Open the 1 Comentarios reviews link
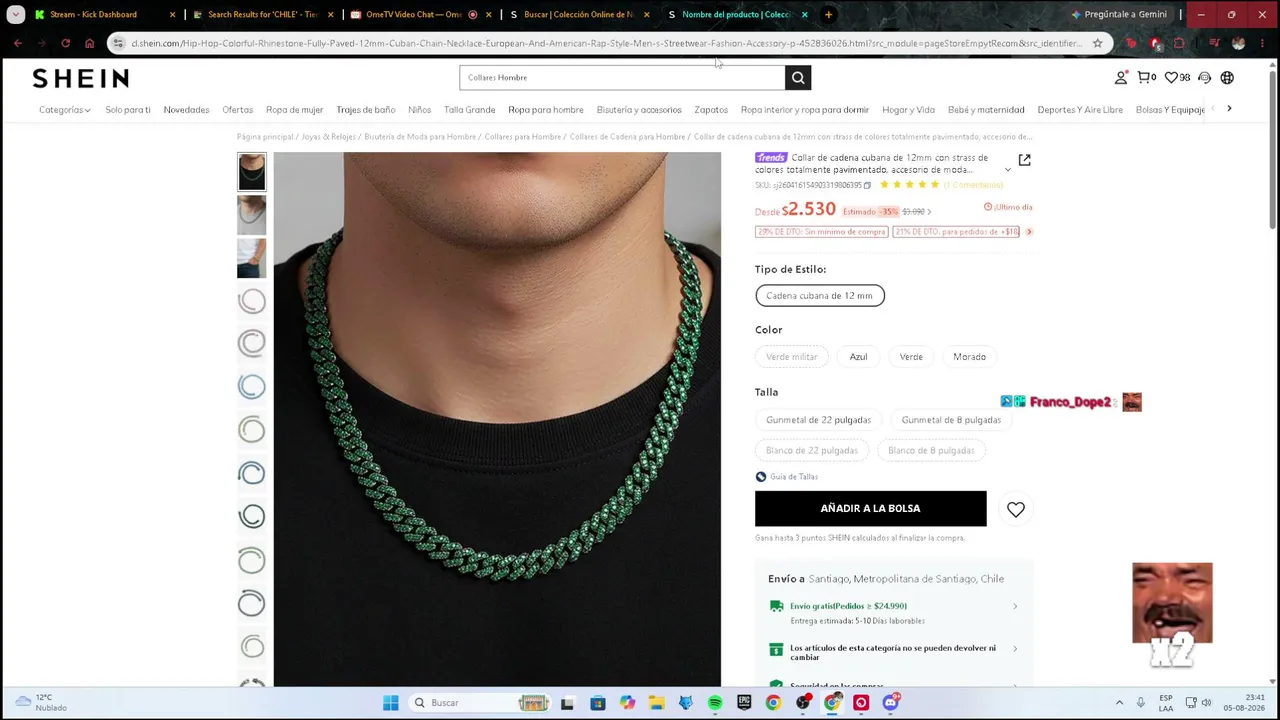Image resolution: width=1280 pixels, height=720 pixels. [973, 185]
